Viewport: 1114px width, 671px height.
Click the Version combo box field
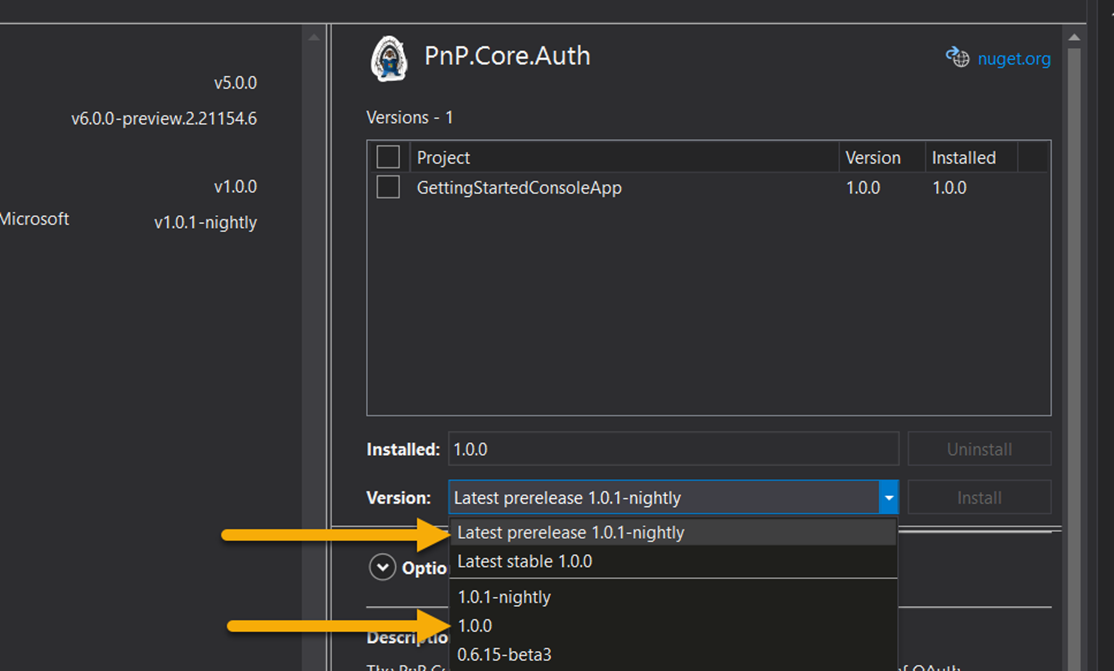pos(661,497)
